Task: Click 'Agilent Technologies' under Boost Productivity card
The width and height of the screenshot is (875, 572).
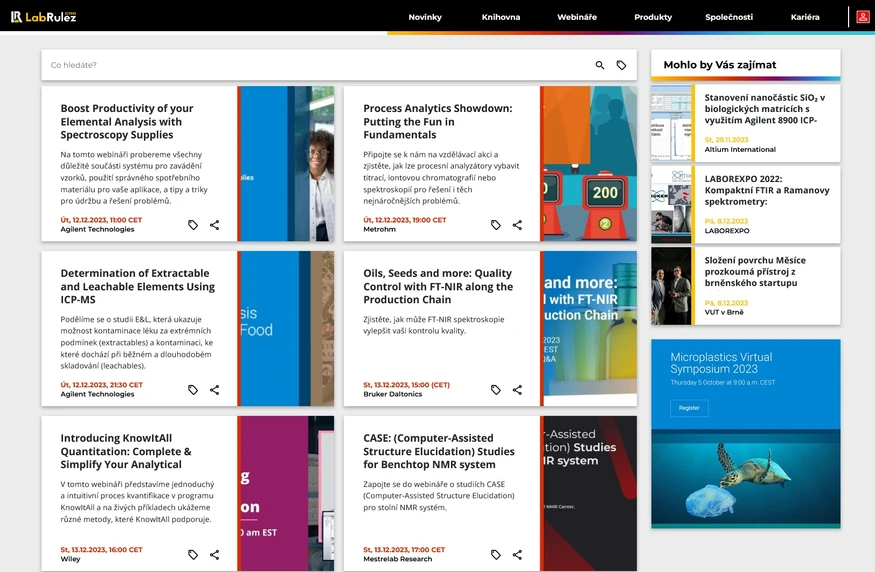Action: (97, 229)
